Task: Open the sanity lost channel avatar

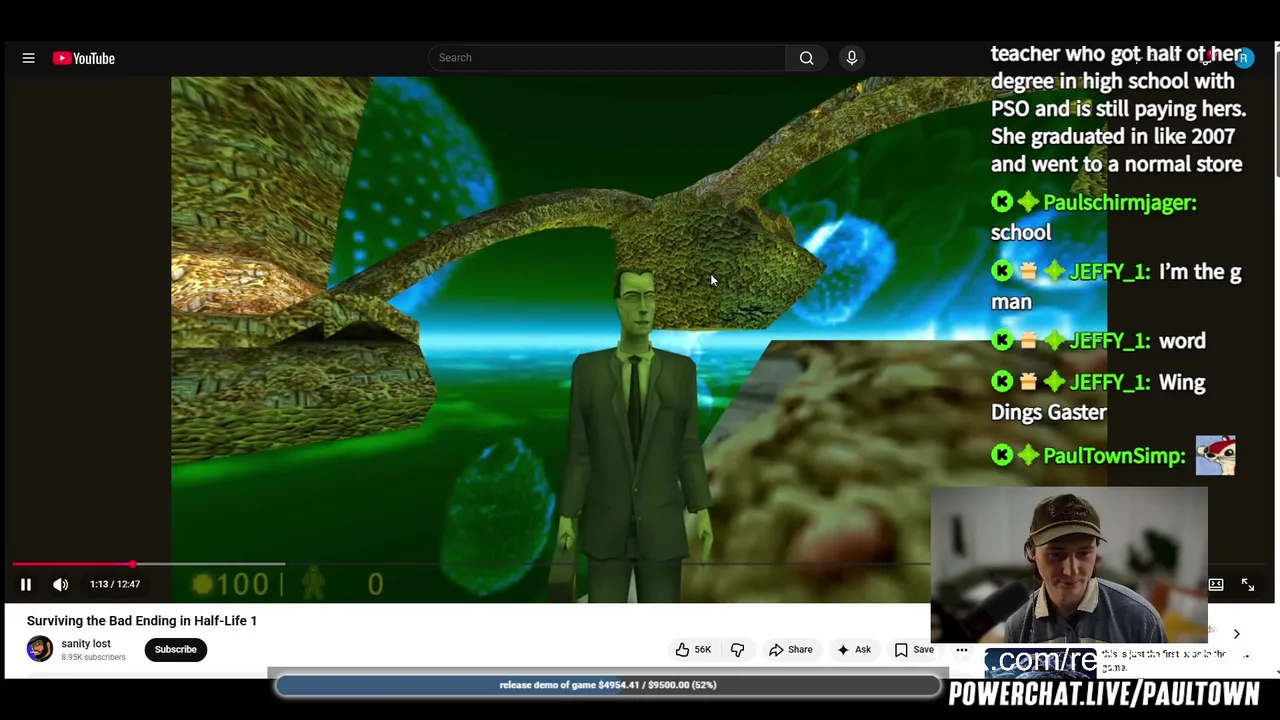Action: 40,649
